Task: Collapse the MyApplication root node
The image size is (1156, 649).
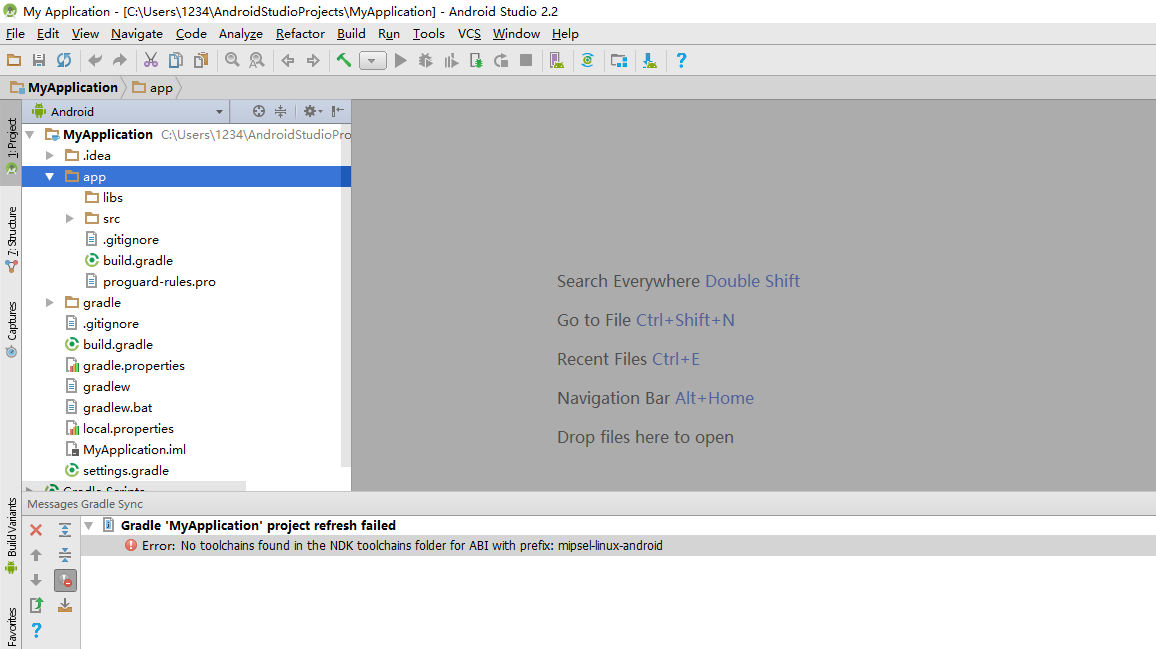Action: (30, 134)
